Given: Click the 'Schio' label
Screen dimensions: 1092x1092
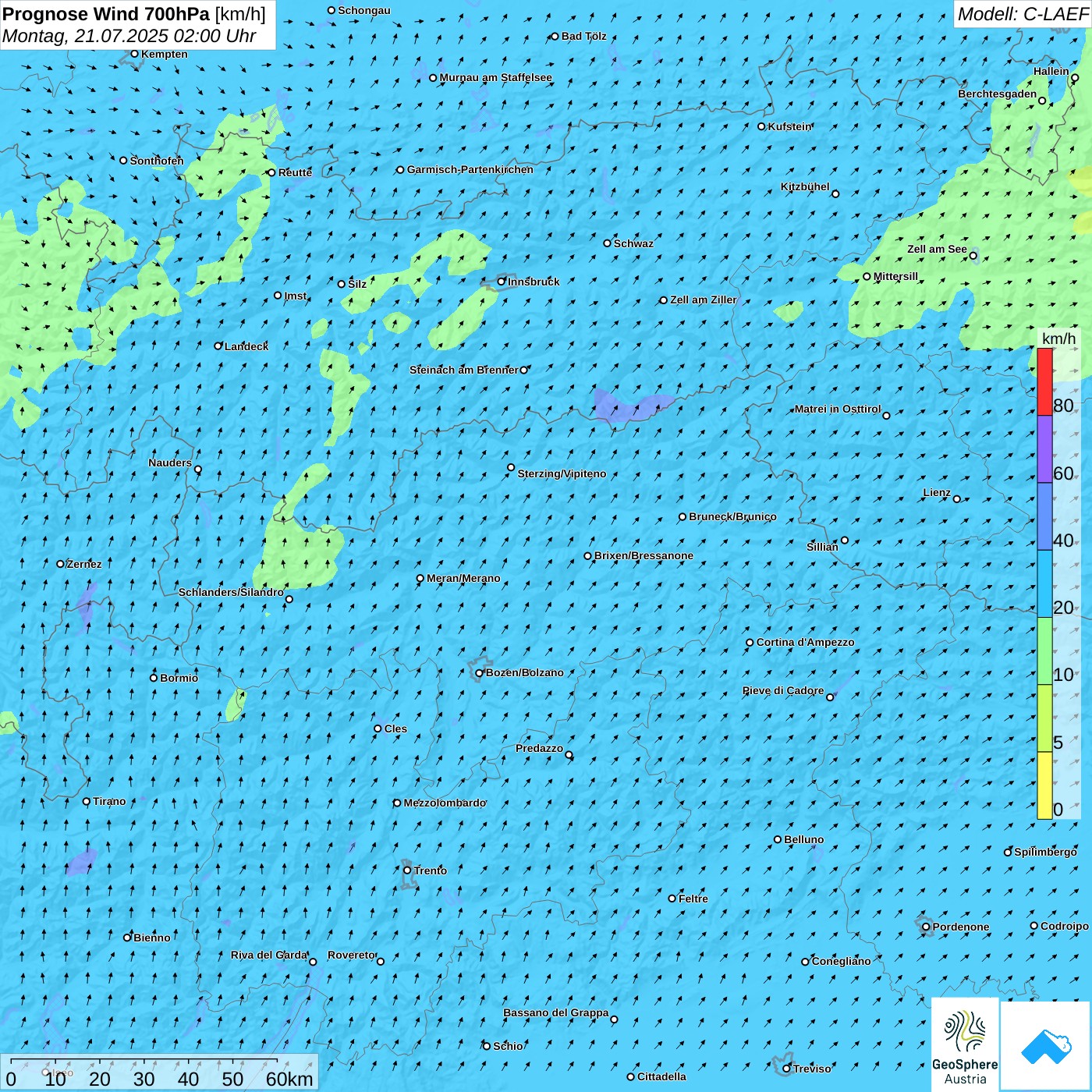Looking at the screenshot, I should (509, 1046).
